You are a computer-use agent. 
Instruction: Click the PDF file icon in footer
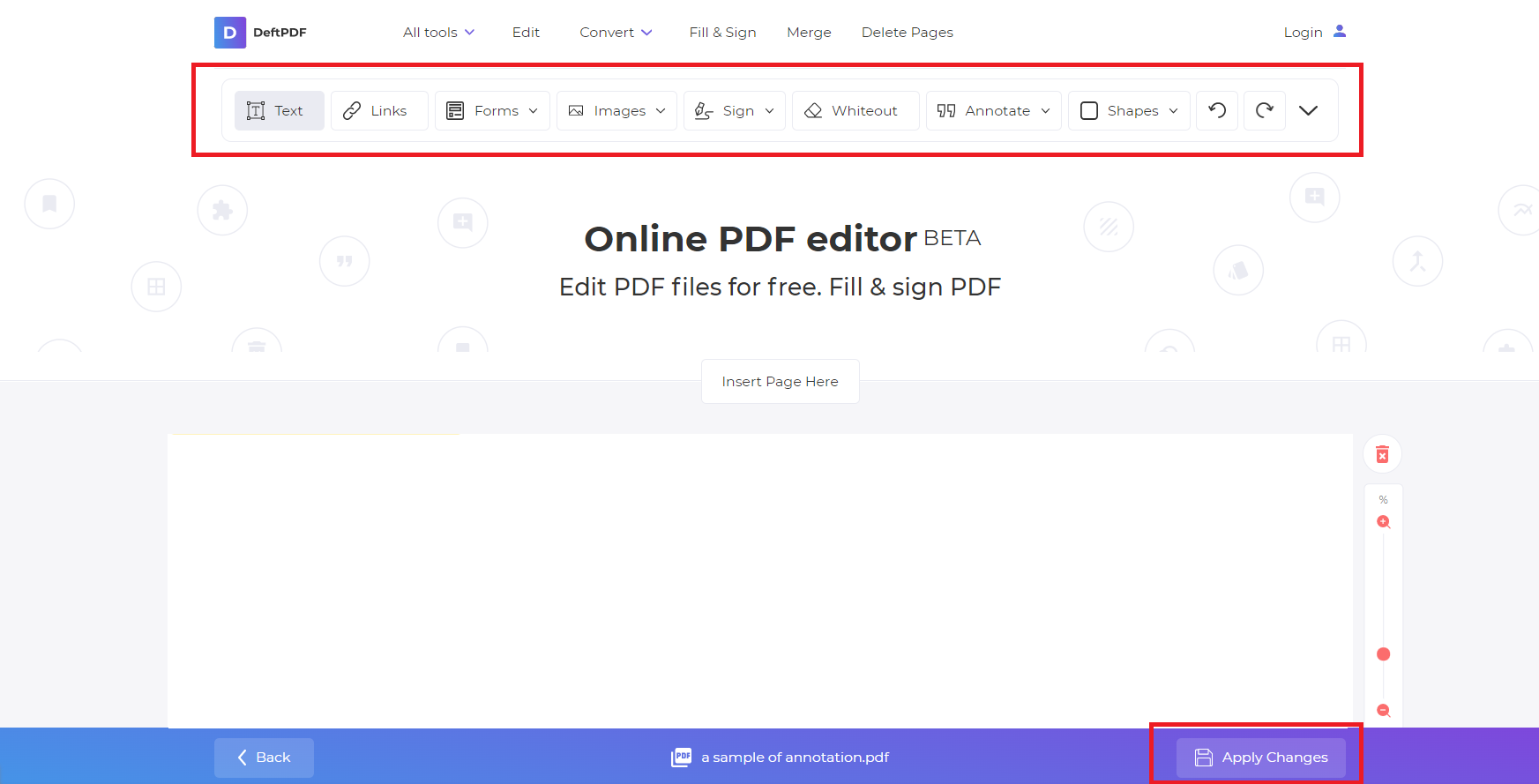pyautogui.click(x=681, y=758)
